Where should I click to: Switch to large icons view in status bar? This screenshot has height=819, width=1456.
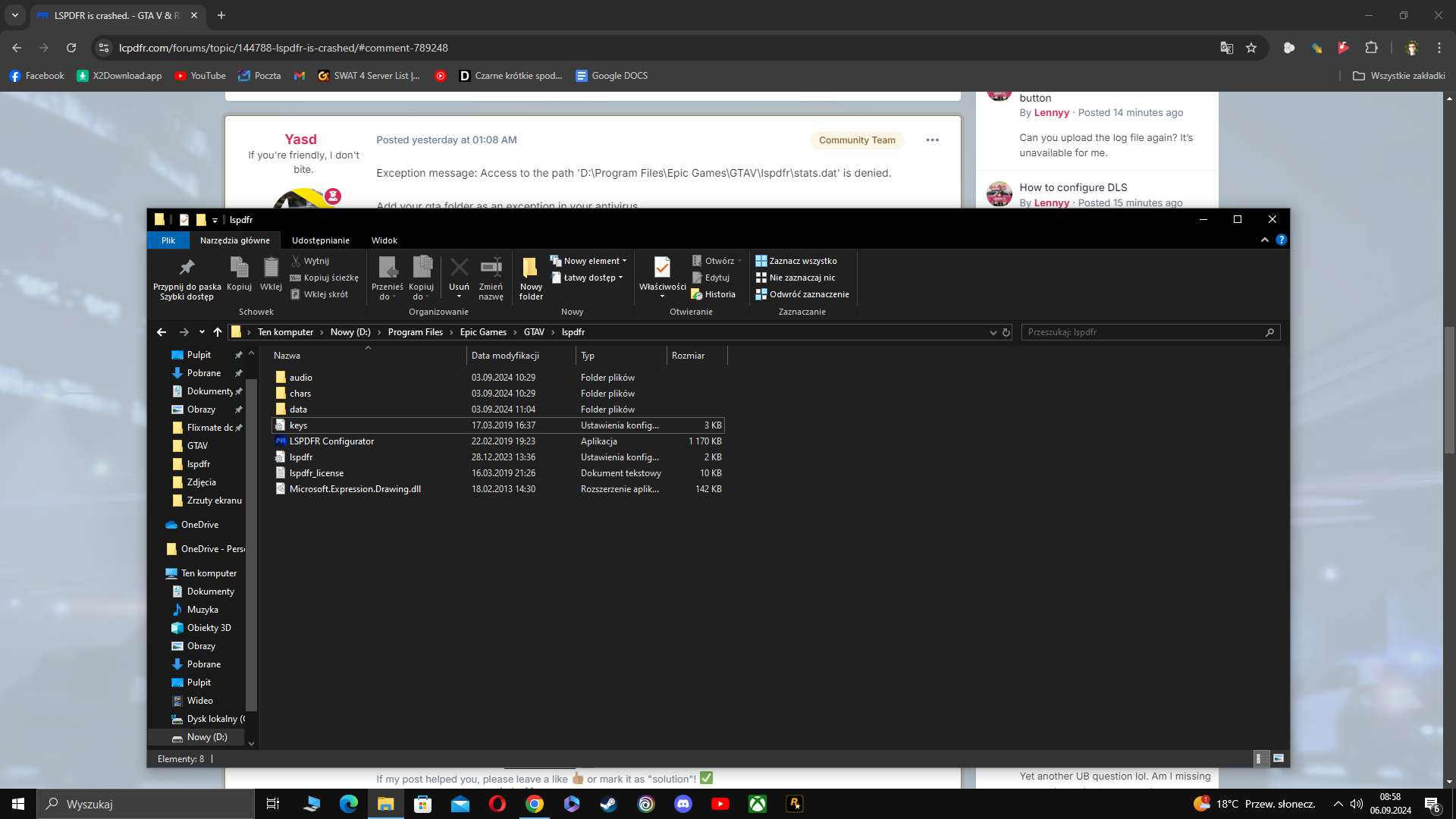click(1279, 758)
